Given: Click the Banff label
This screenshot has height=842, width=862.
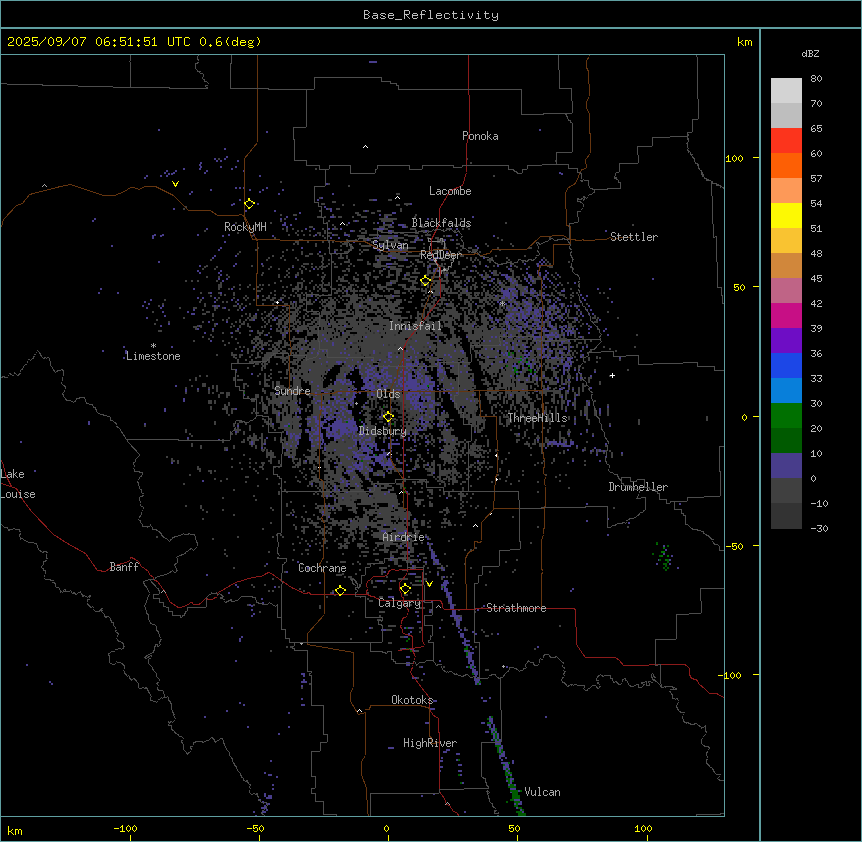Looking at the screenshot, I should tap(124, 567).
